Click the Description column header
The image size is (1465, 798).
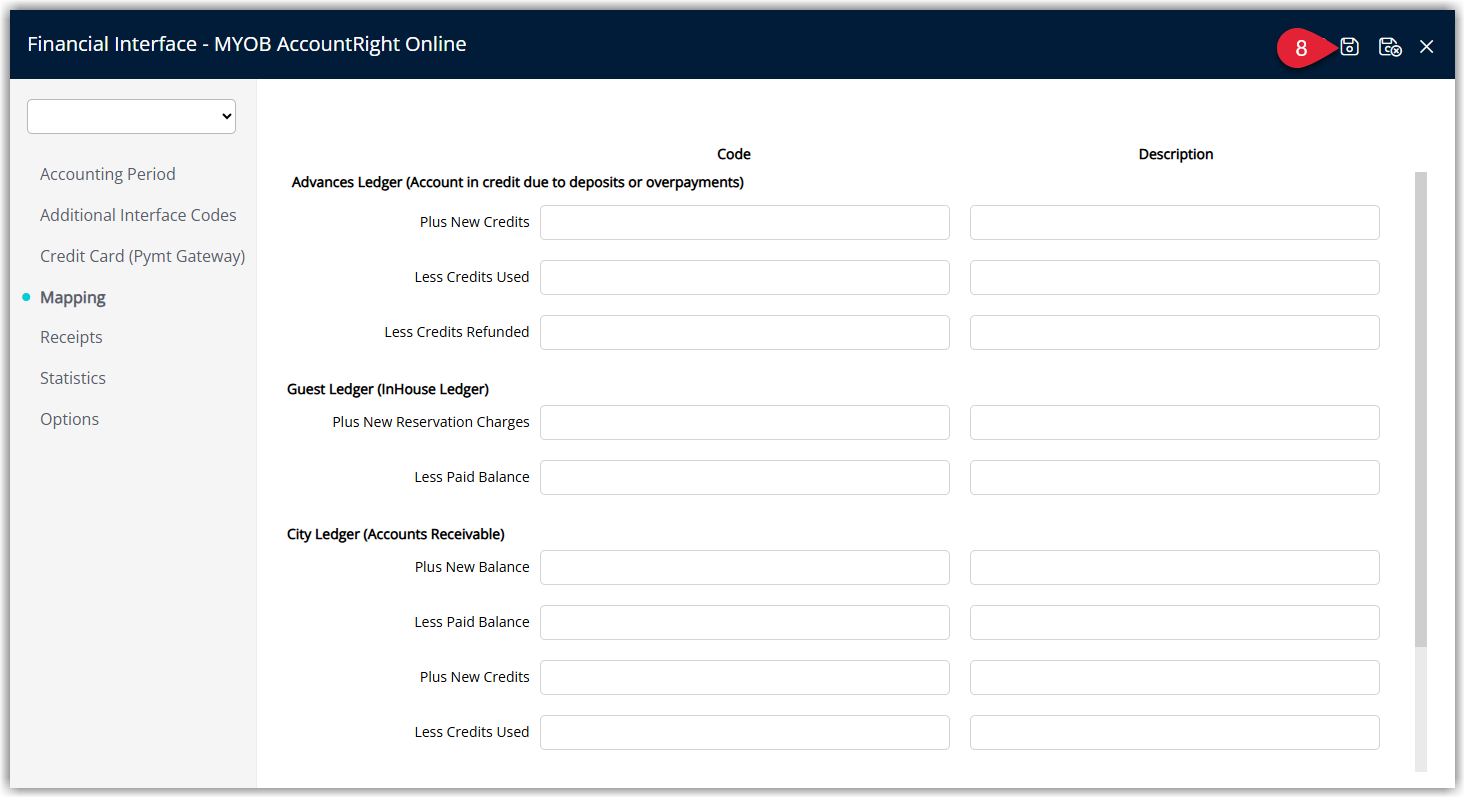1176,154
